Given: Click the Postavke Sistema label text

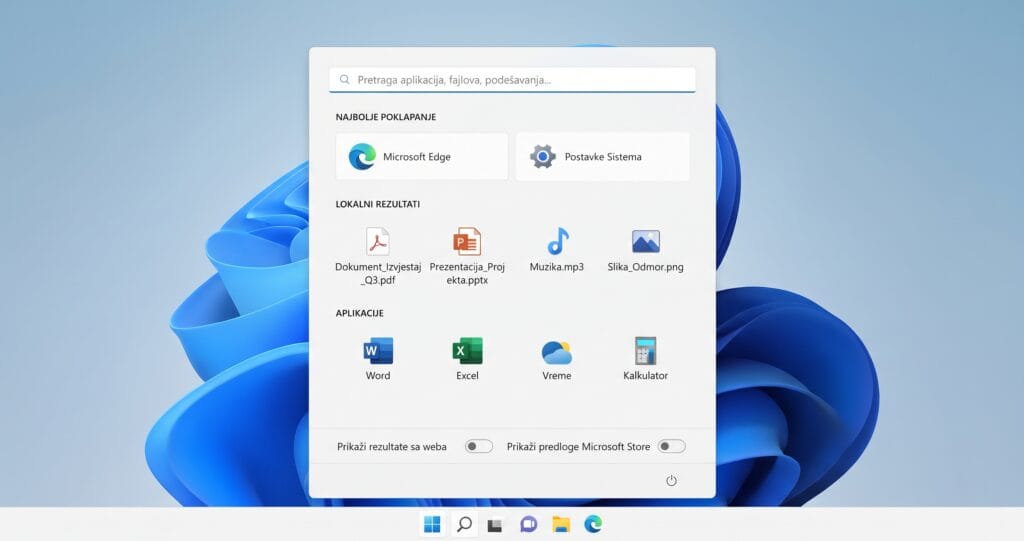Looking at the screenshot, I should coord(603,157).
